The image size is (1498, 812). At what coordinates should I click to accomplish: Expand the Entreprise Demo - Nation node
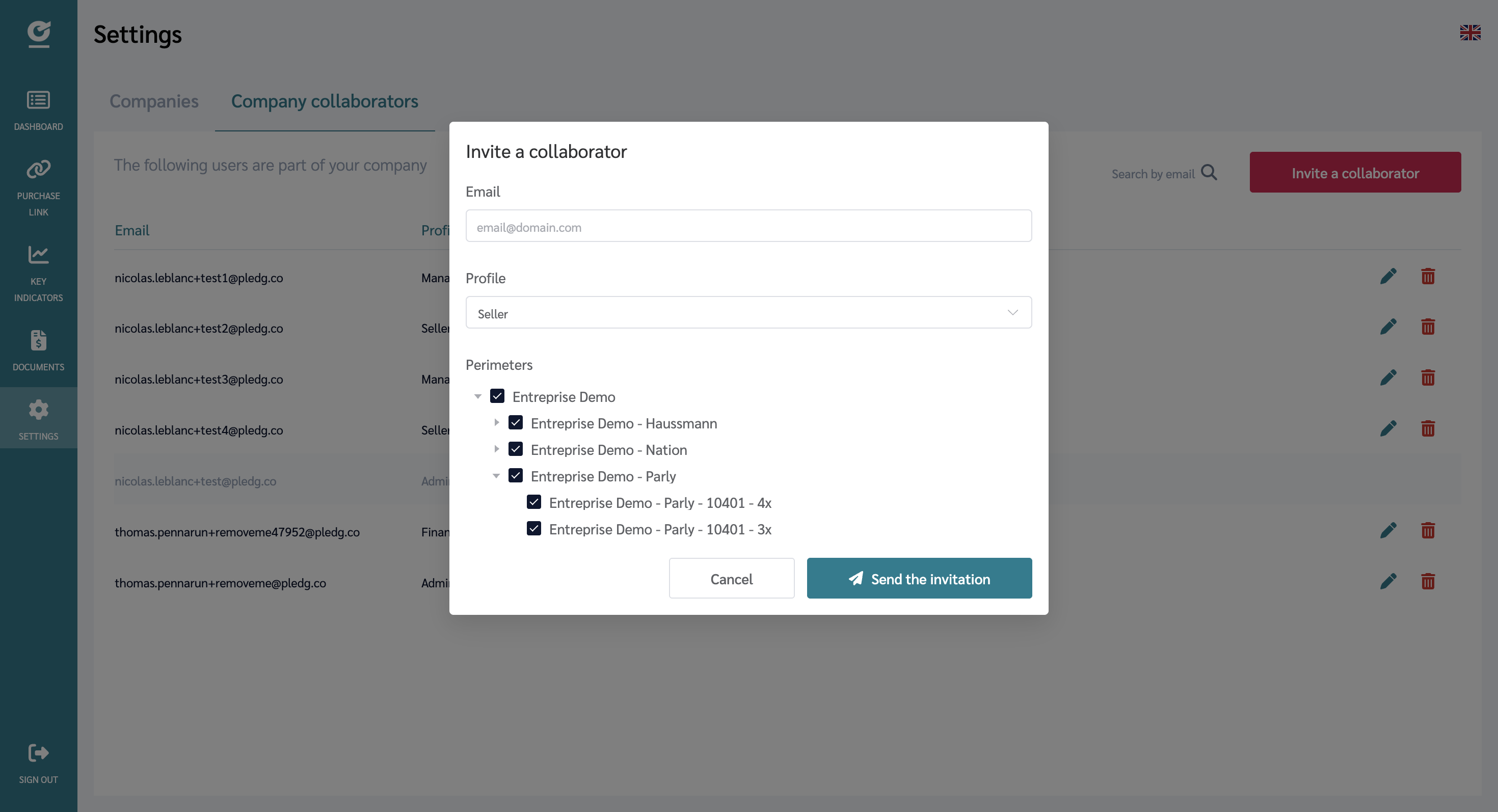pyautogui.click(x=497, y=449)
